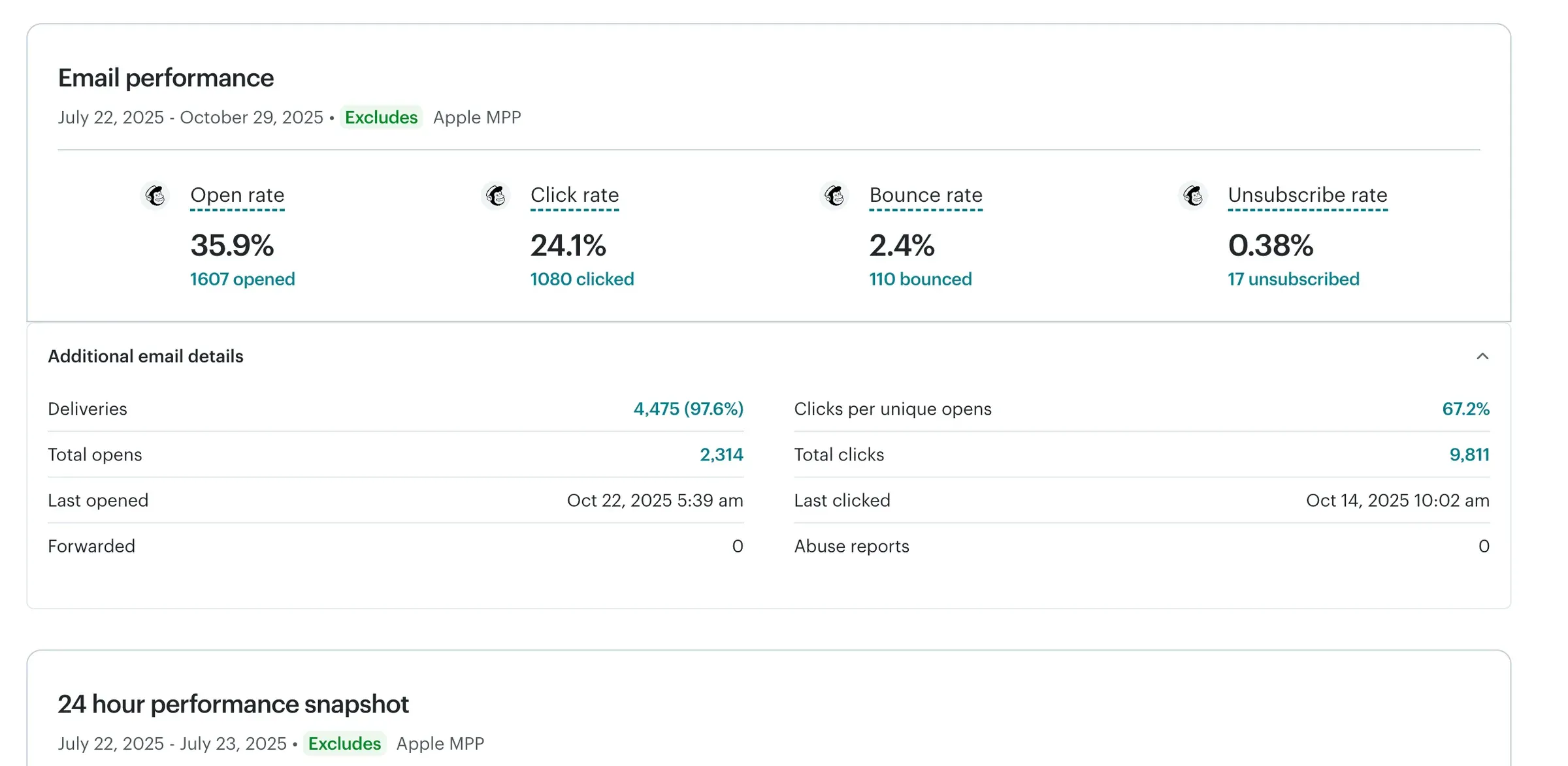Click the Email performance heading
The height and width of the screenshot is (766, 1568).
(x=166, y=78)
